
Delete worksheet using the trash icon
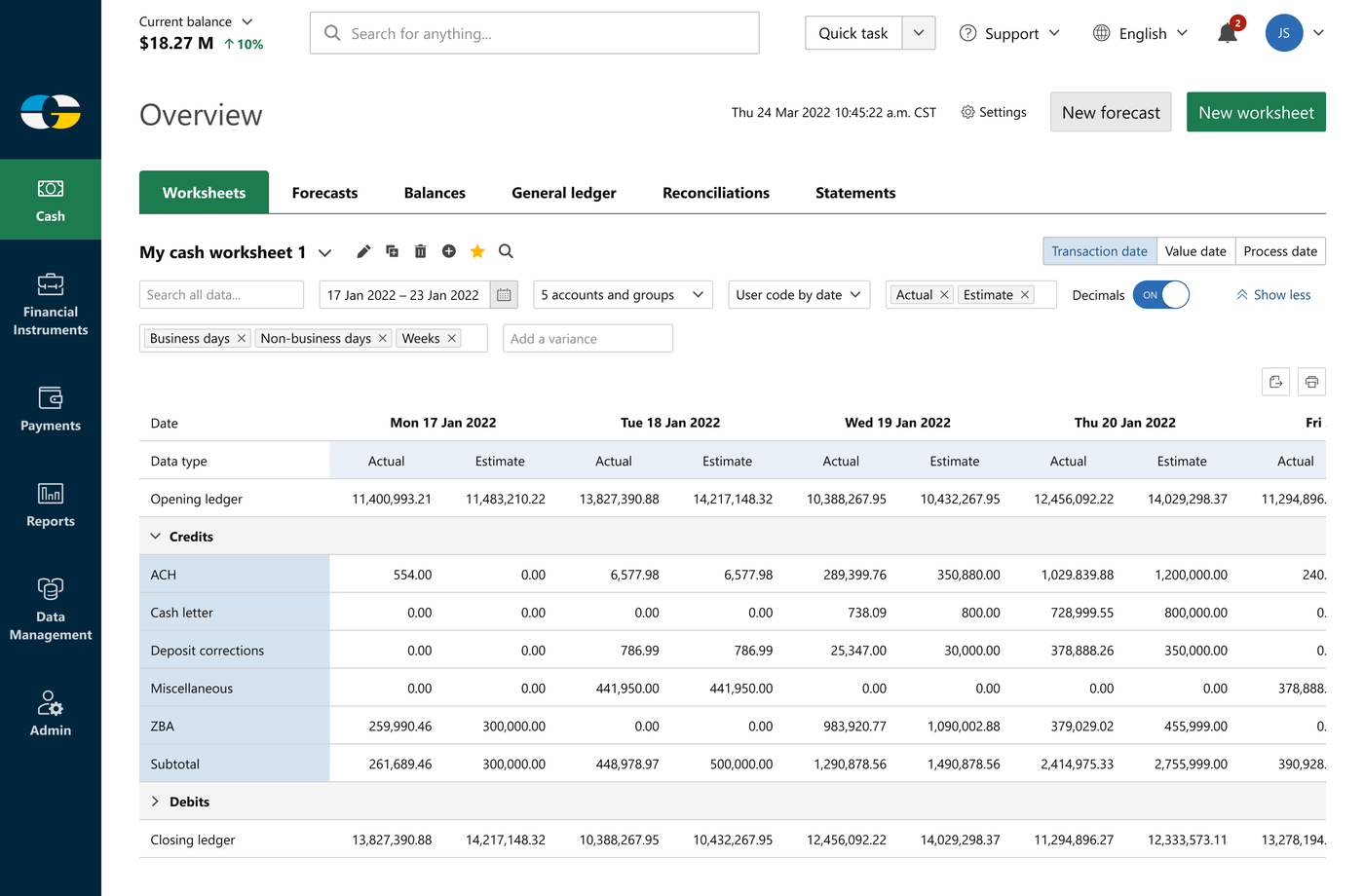(420, 251)
